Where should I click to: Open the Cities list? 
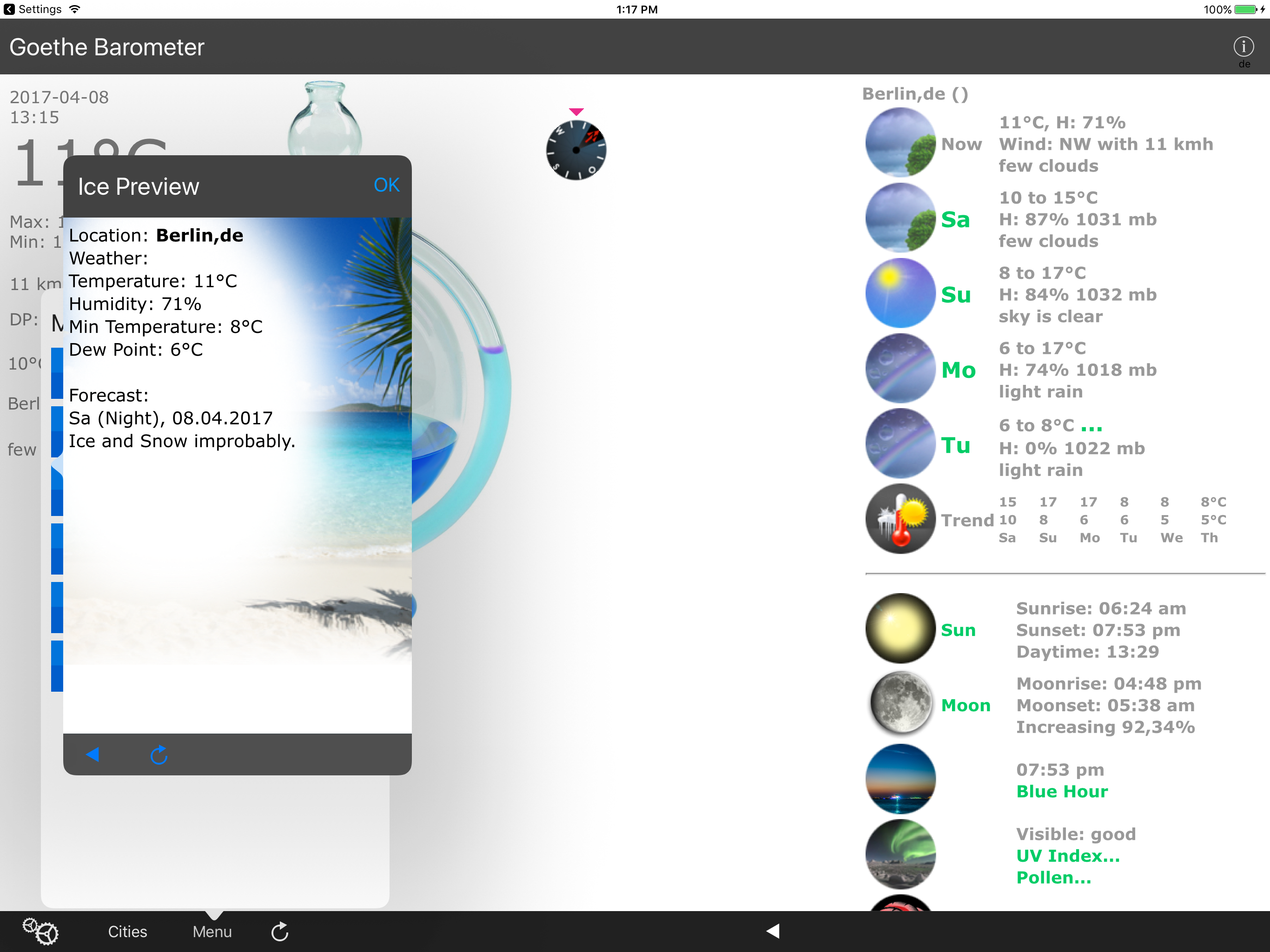click(x=127, y=932)
